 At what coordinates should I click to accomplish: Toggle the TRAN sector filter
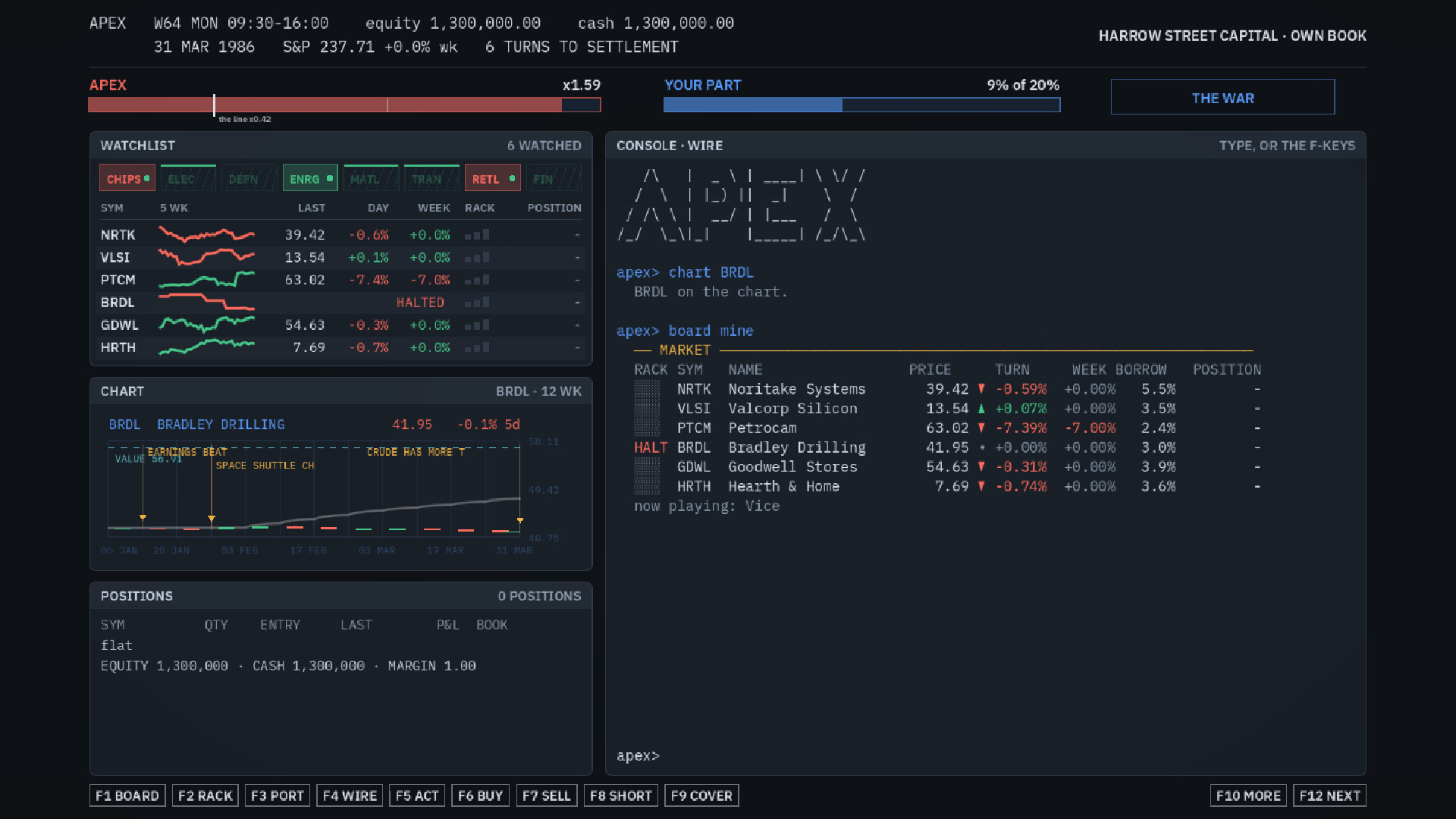(431, 178)
